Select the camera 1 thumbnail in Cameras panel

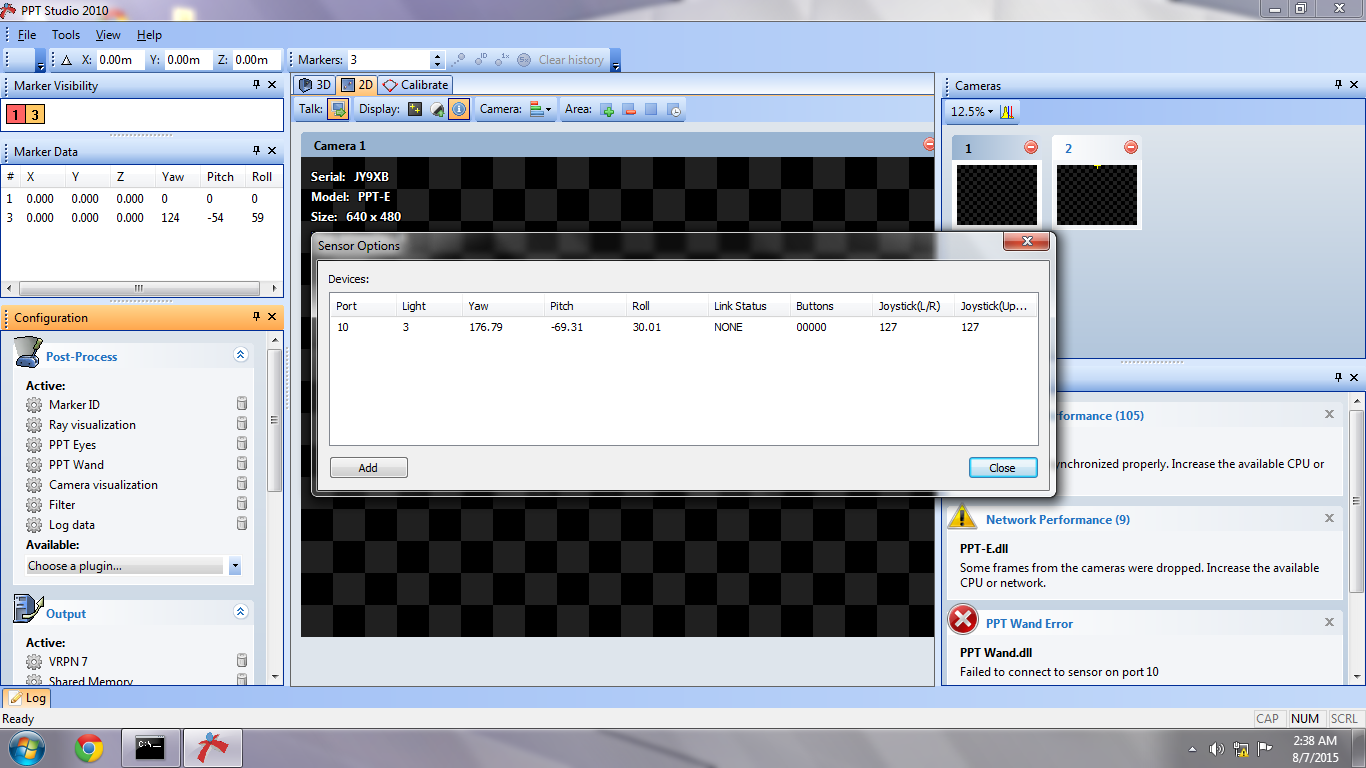tap(996, 195)
